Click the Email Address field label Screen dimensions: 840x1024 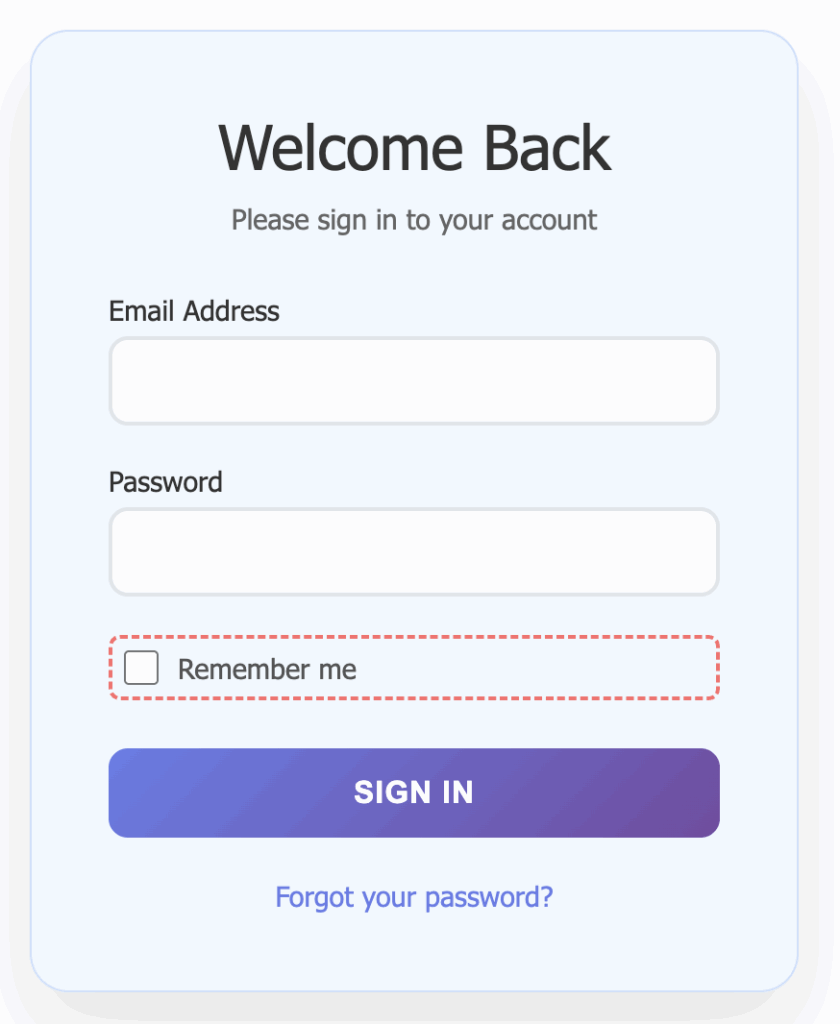click(x=194, y=311)
